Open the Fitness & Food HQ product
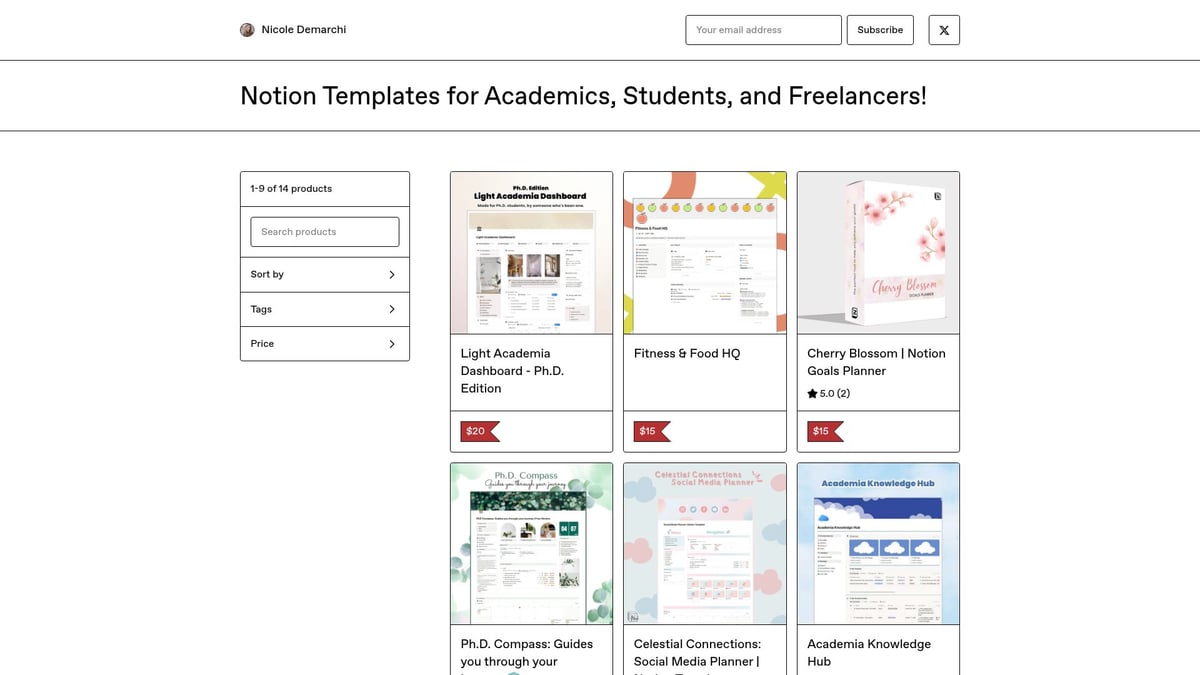Screen dimensions: 1200x675 pos(685,353)
